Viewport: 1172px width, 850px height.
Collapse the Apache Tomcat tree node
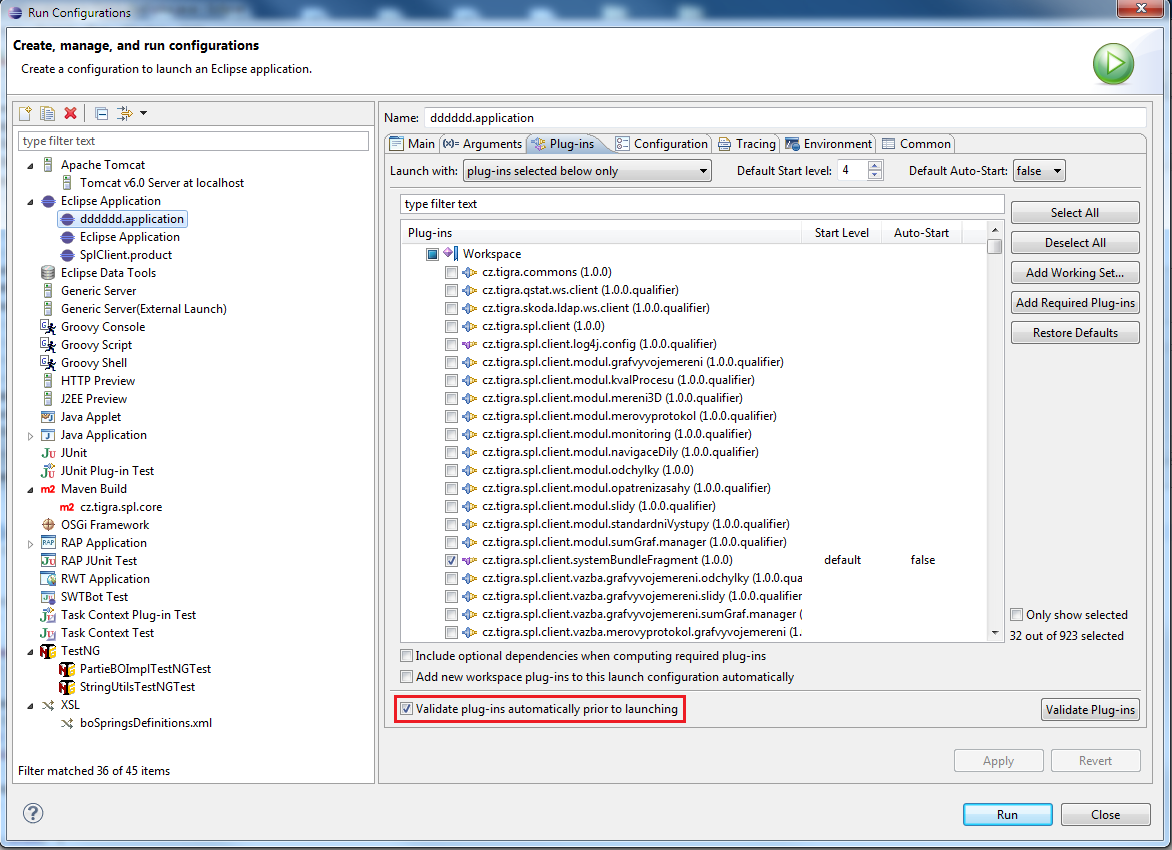point(30,166)
